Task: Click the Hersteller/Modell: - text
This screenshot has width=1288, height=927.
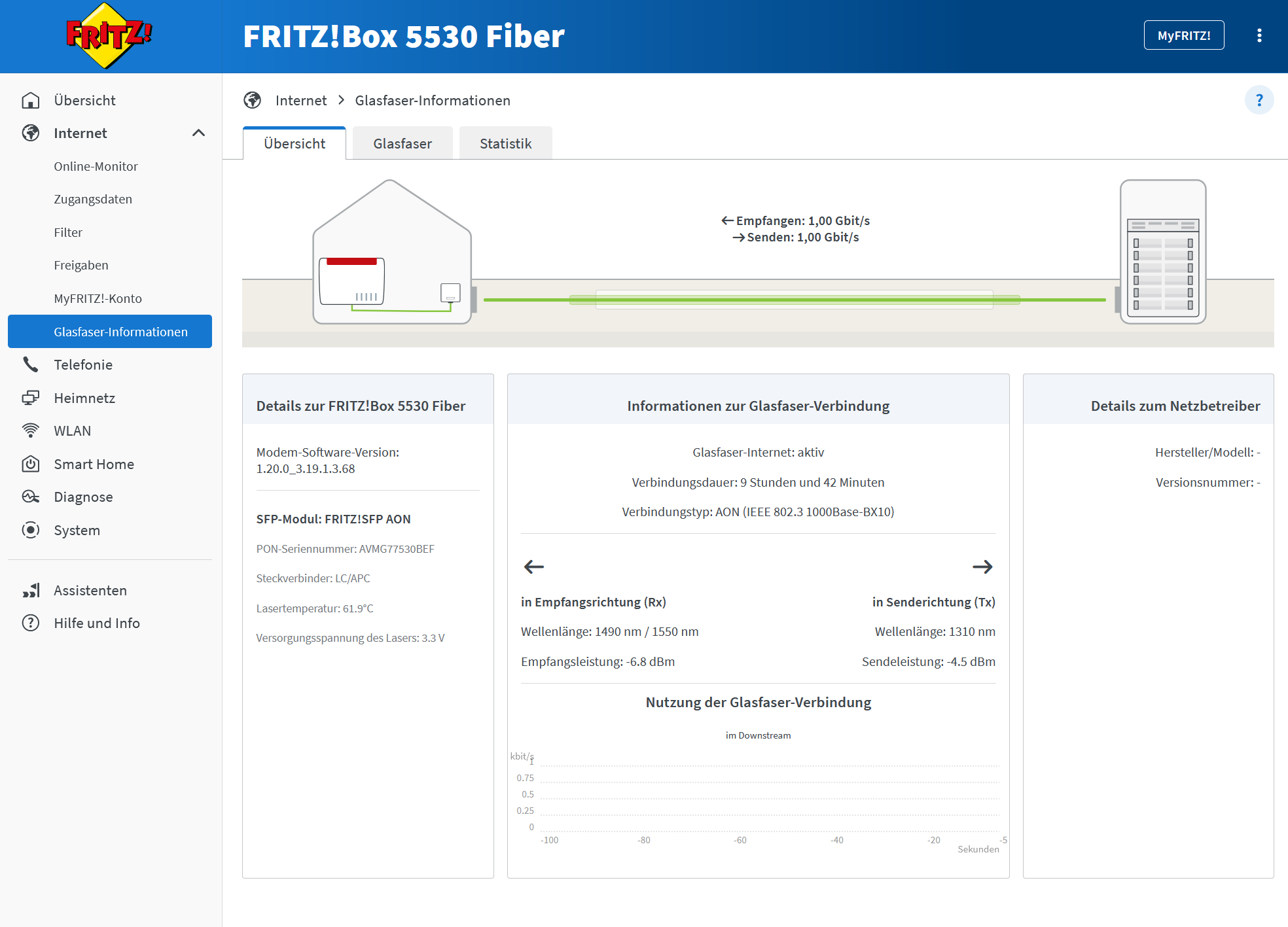Action: (1207, 452)
